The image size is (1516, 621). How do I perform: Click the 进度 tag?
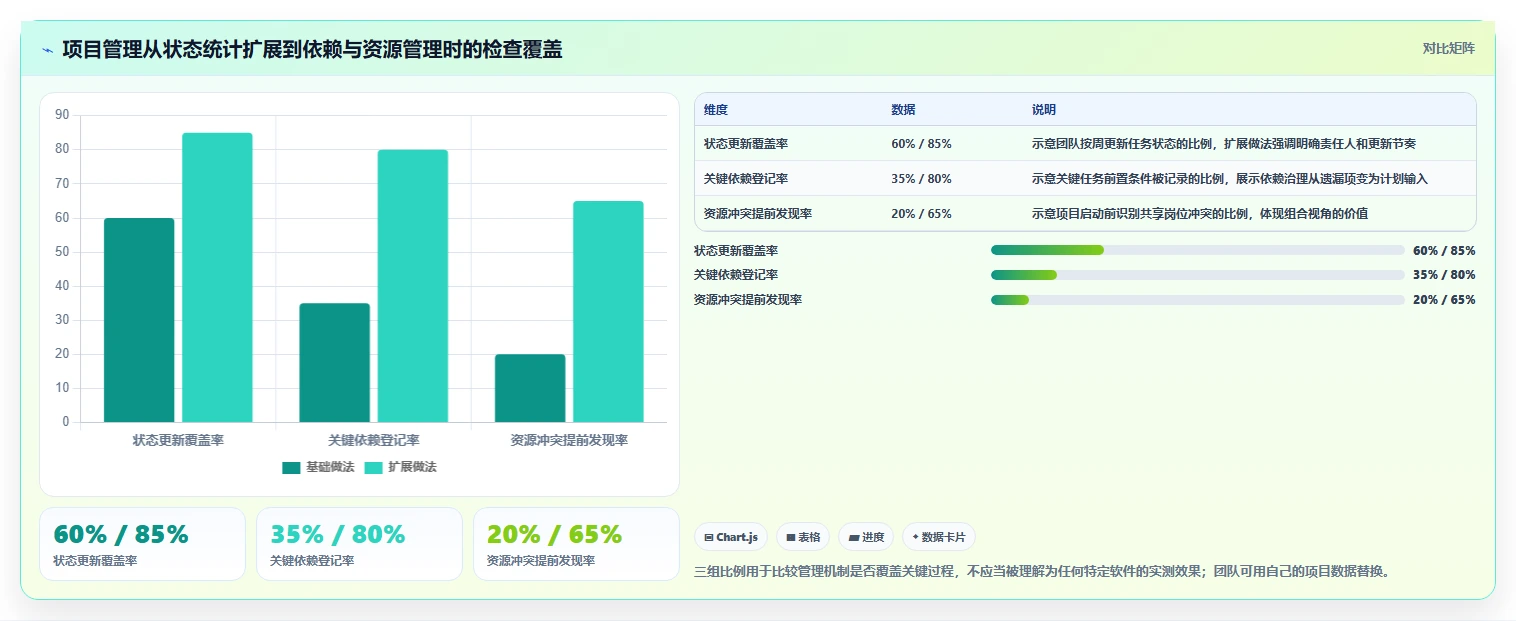pos(866,537)
